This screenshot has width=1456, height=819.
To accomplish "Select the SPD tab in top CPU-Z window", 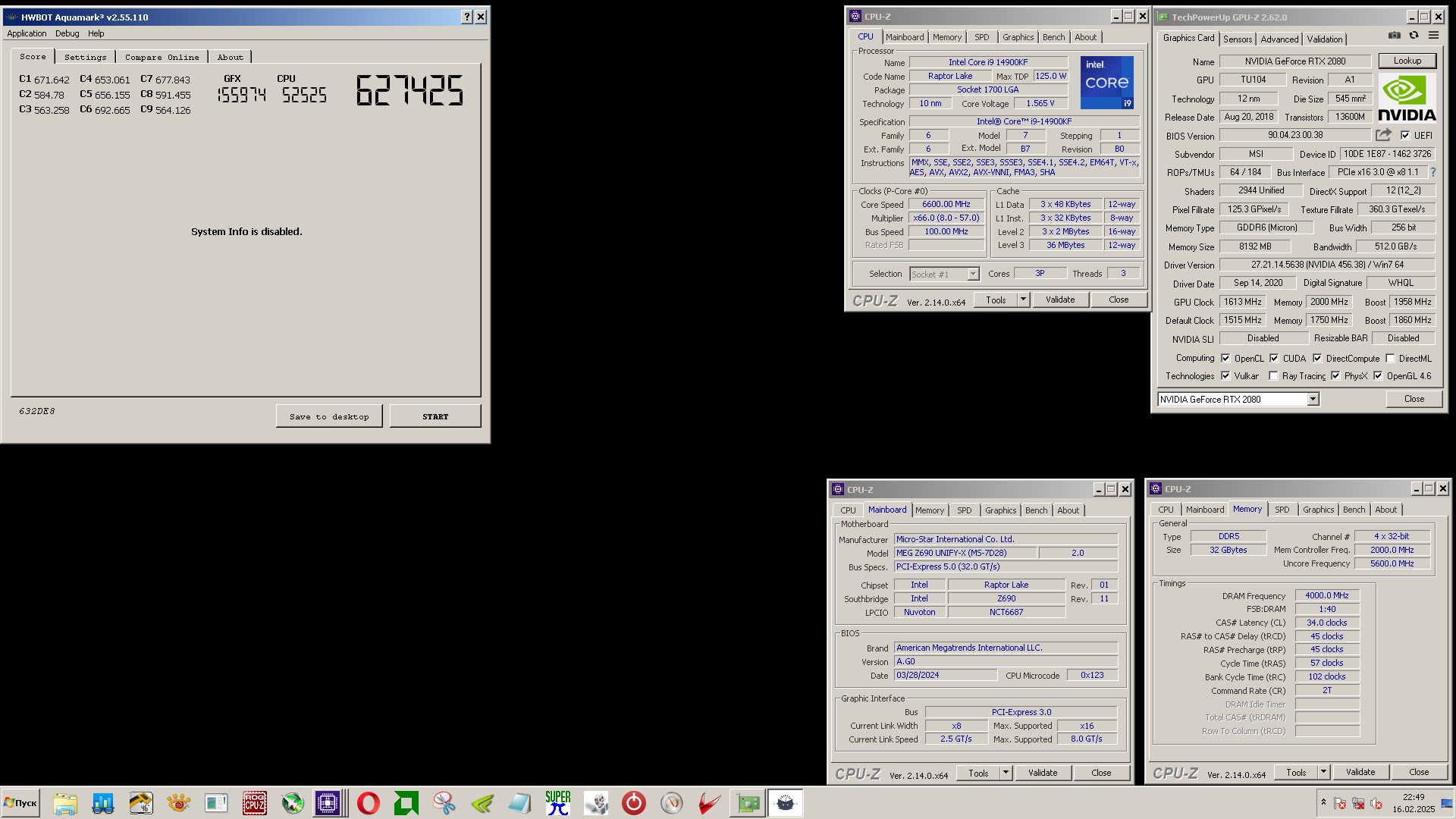I will coord(982,37).
